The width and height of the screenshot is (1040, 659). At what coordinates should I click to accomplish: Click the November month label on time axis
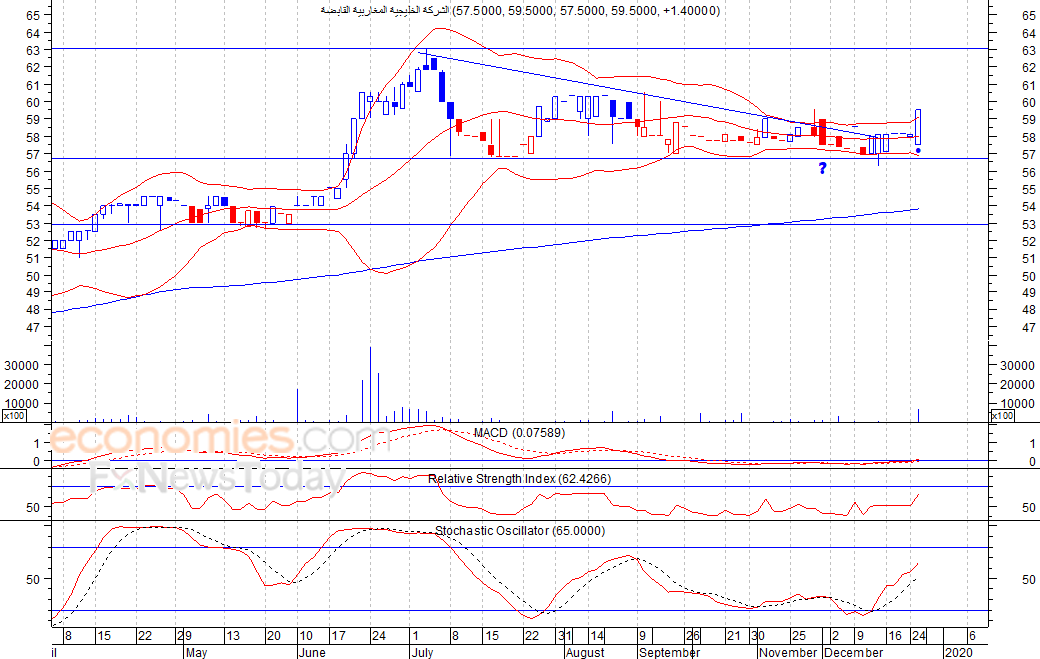tap(788, 652)
